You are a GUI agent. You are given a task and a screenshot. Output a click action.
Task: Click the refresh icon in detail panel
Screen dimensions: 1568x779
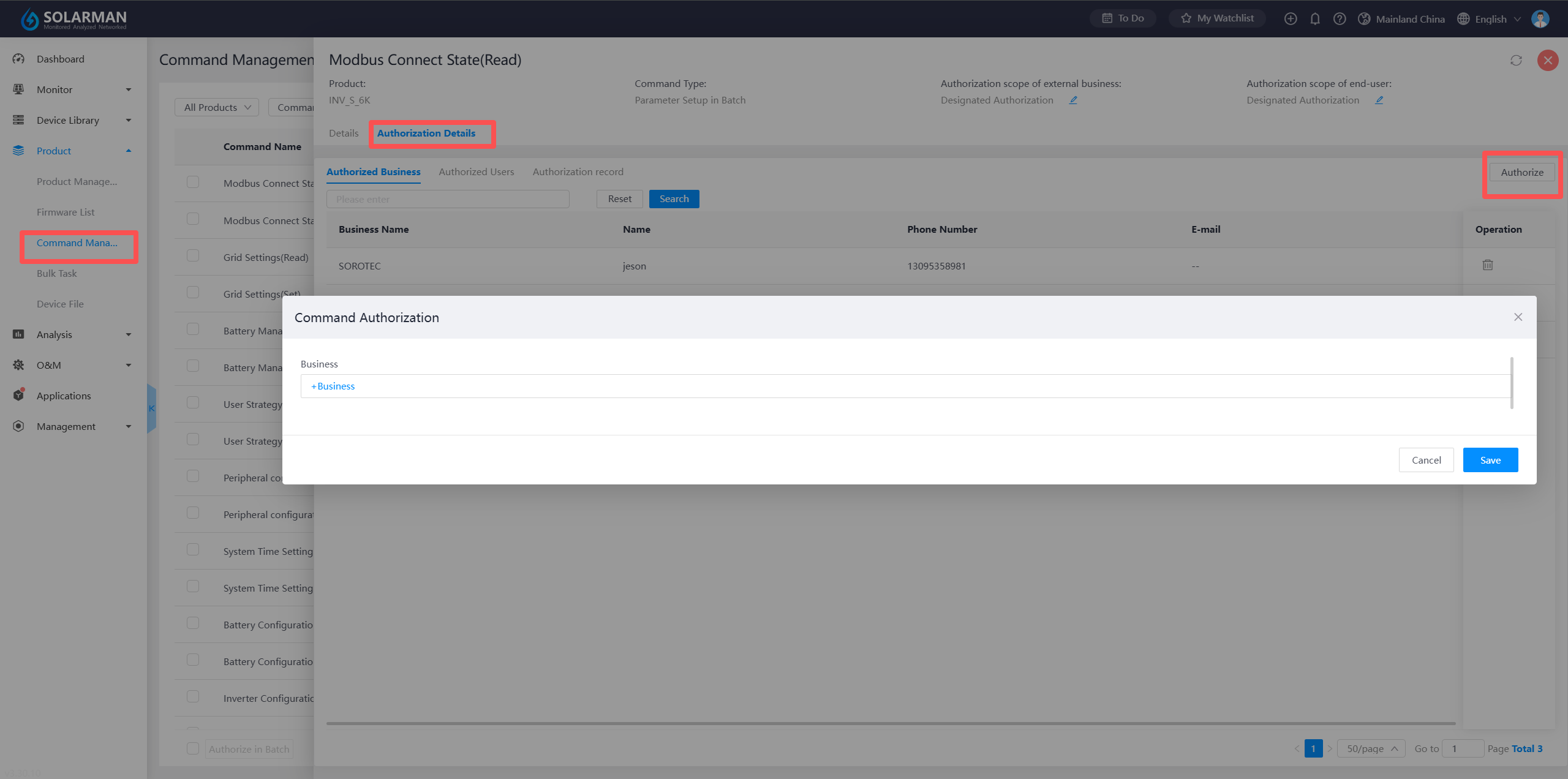coord(1515,60)
